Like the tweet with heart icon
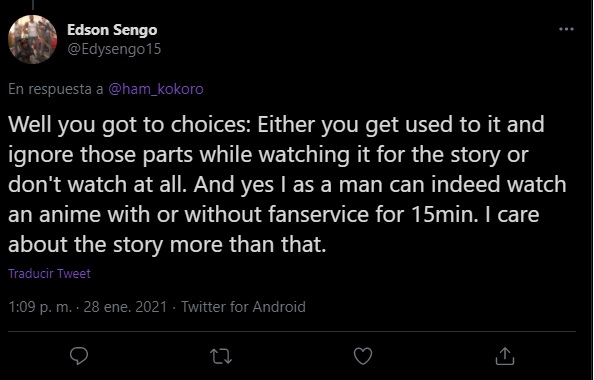 pyautogui.click(x=363, y=356)
